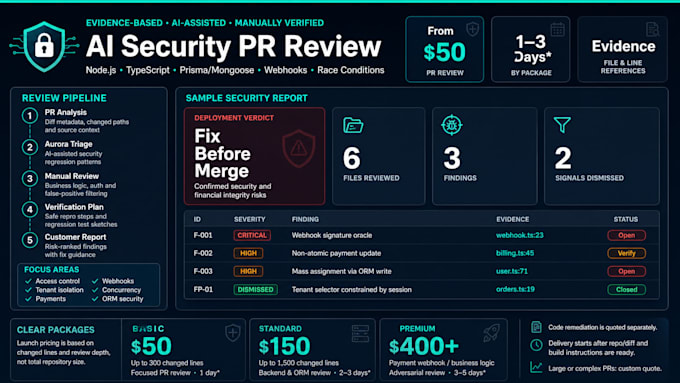Click the EVIDENCE column header
This screenshot has width=680, height=383.
coord(513,219)
